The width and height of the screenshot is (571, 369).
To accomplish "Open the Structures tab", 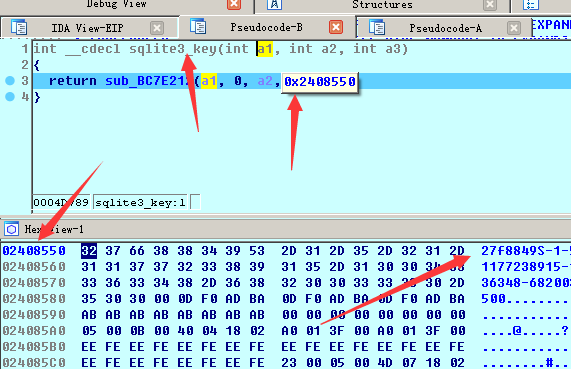I will pos(382,5).
